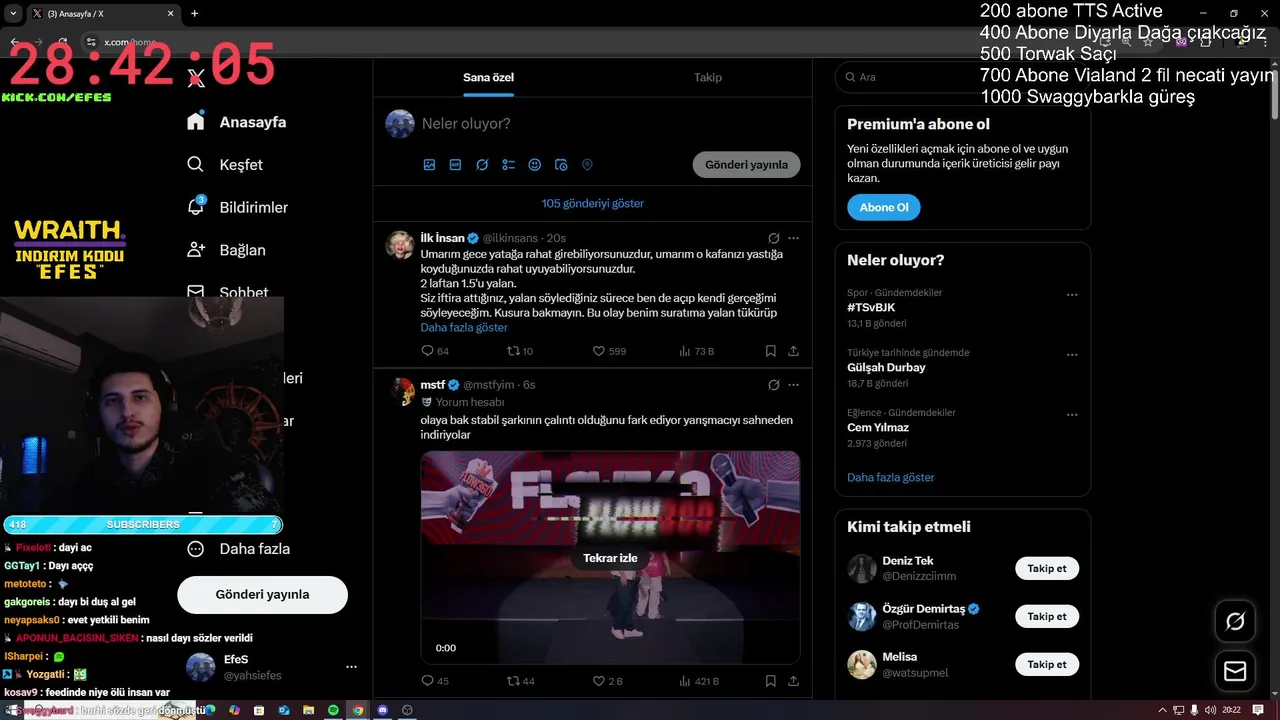
Task: Repost İlk İnsan post showing 10 reposts
Action: 520,351
